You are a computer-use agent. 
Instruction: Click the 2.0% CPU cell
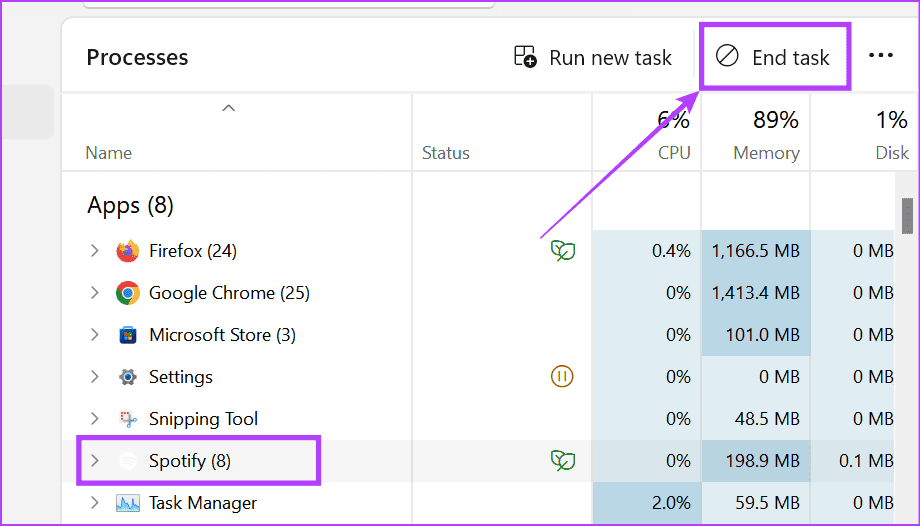(647, 503)
